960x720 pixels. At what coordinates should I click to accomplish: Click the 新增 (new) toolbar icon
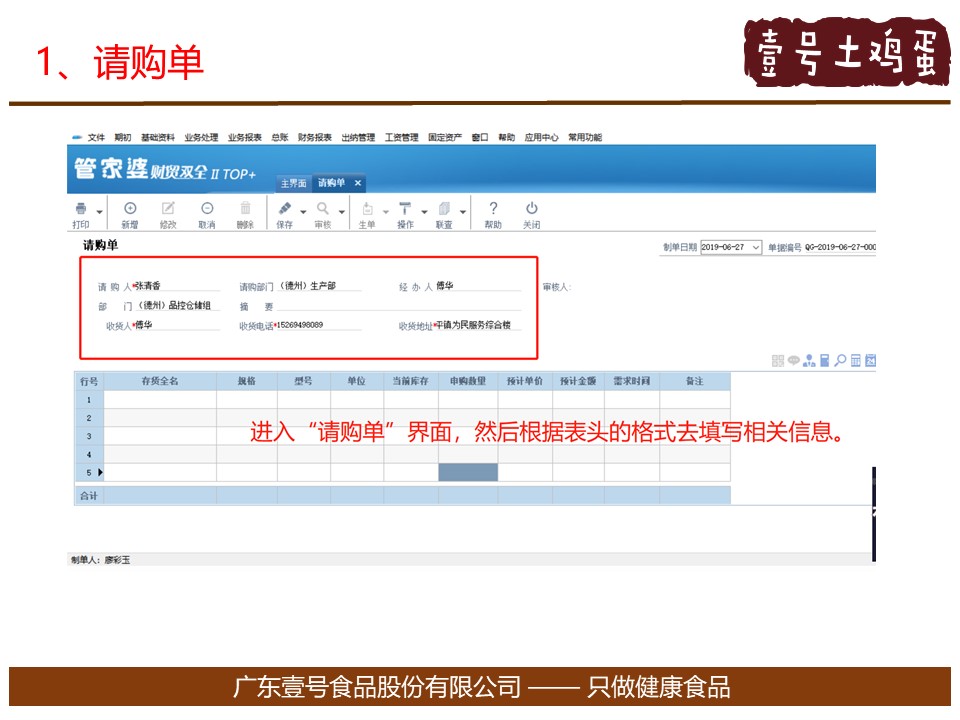pyautogui.click(x=129, y=209)
